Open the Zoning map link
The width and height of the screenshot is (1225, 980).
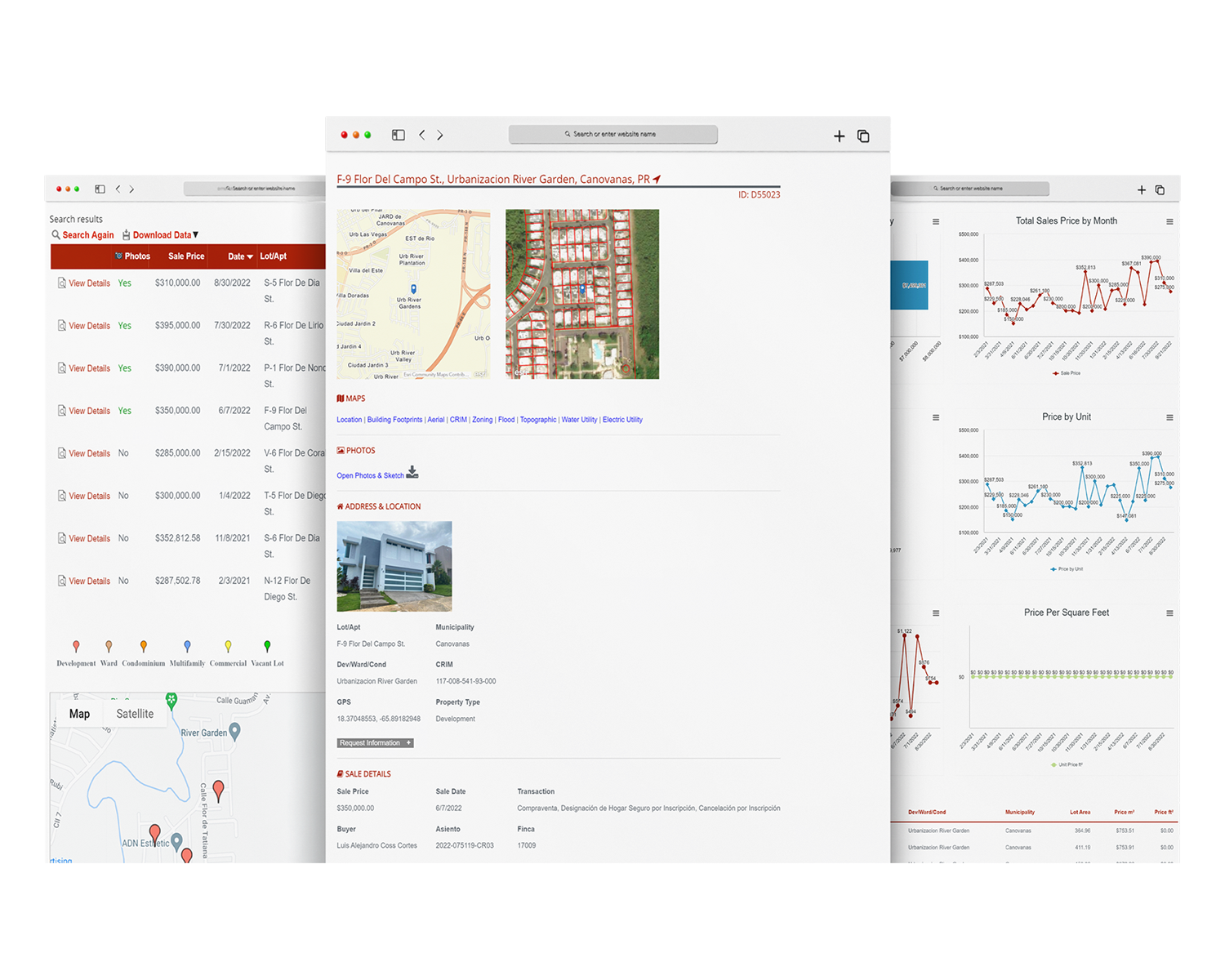482,420
